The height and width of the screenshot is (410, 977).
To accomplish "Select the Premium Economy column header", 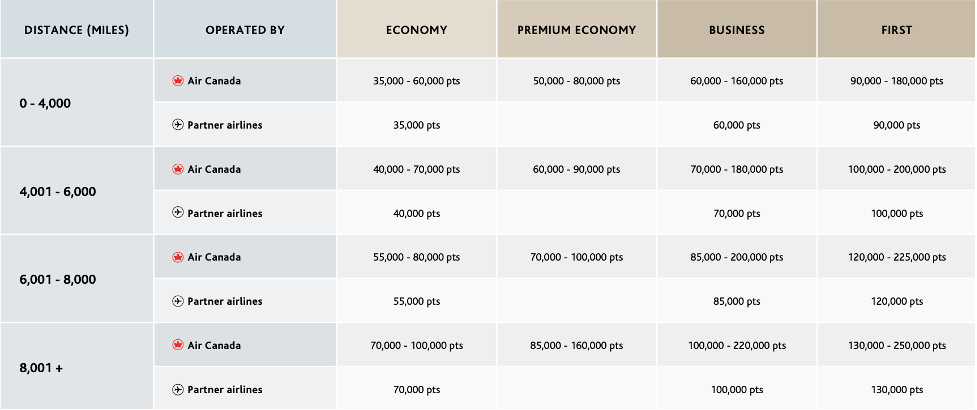I will [x=576, y=30].
